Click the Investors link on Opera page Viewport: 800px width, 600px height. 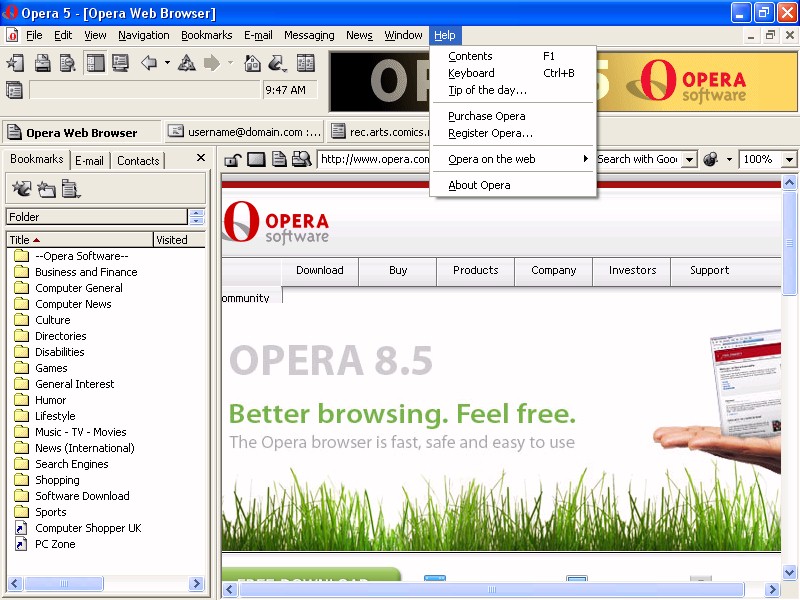click(632, 270)
